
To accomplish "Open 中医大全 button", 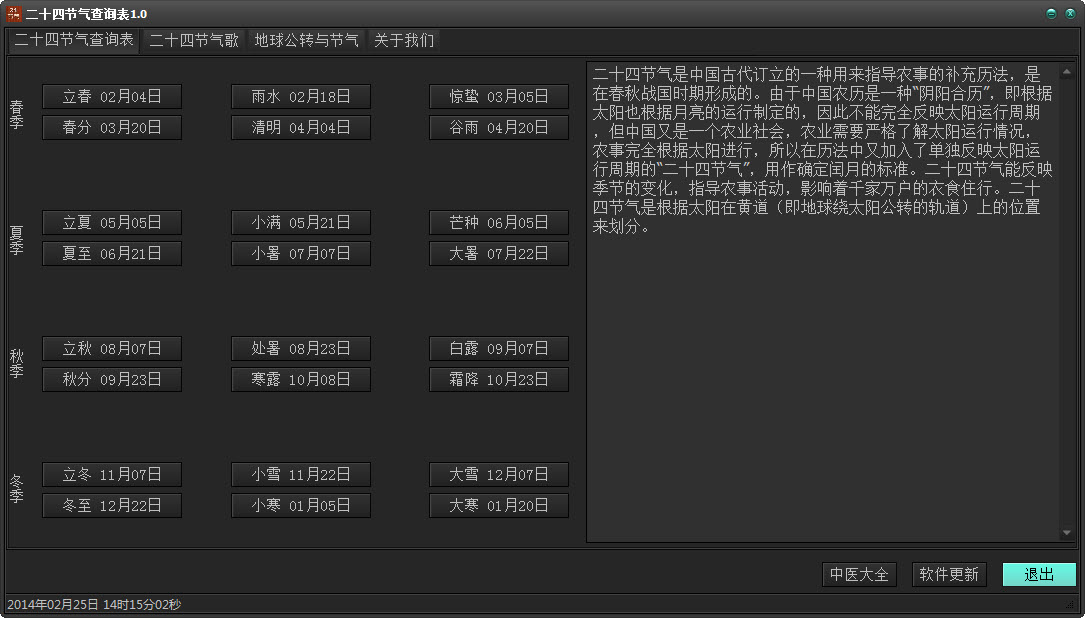I will point(859,574).
